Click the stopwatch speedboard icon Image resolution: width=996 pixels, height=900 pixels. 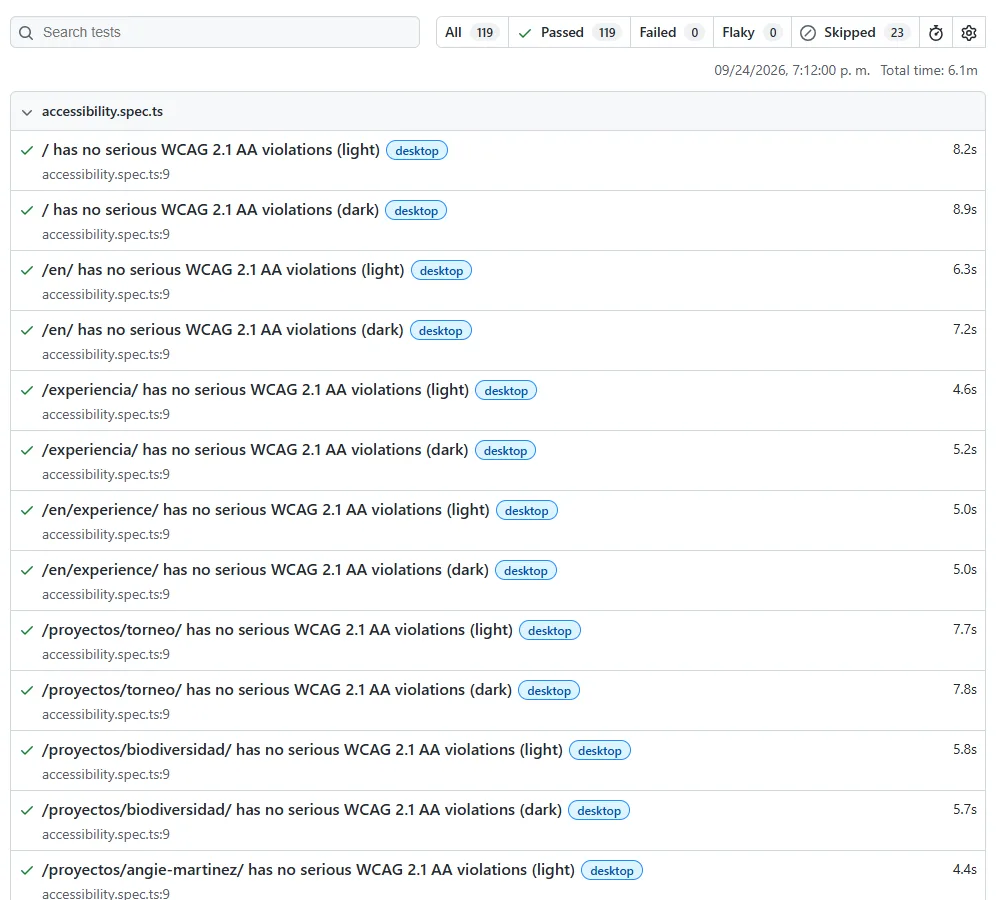click(936, 32)
